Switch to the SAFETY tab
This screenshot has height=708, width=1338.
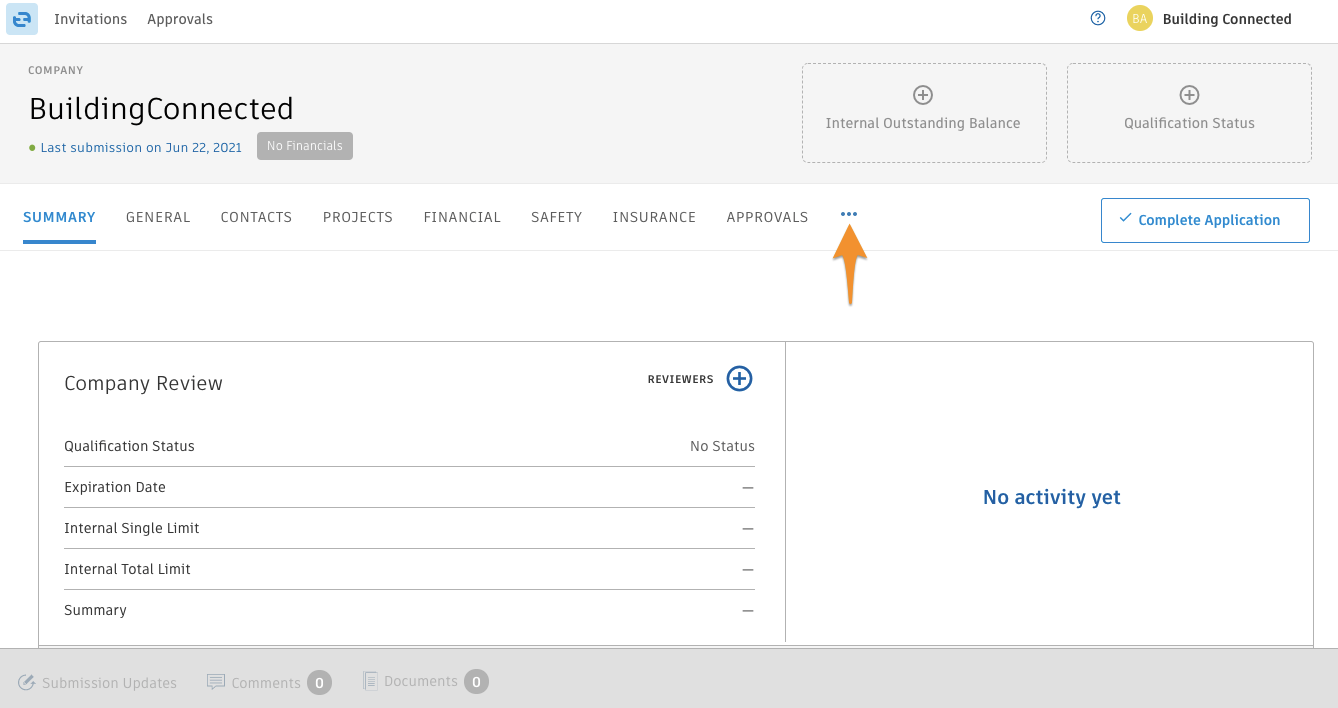(x=557, y=217)
